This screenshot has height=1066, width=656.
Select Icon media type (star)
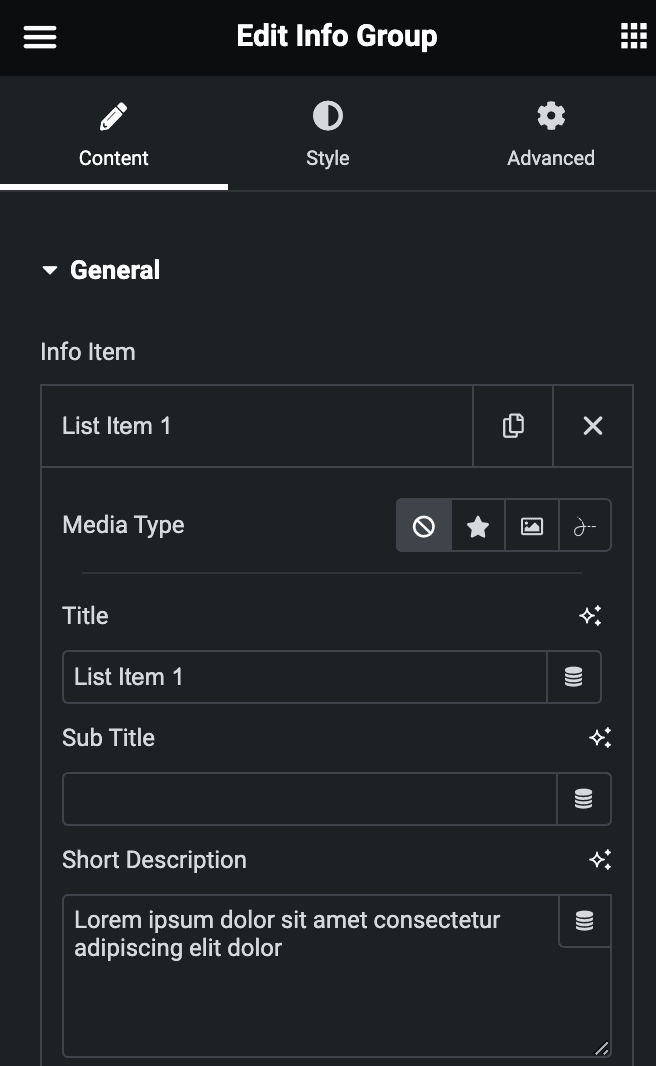coord(478,526)
